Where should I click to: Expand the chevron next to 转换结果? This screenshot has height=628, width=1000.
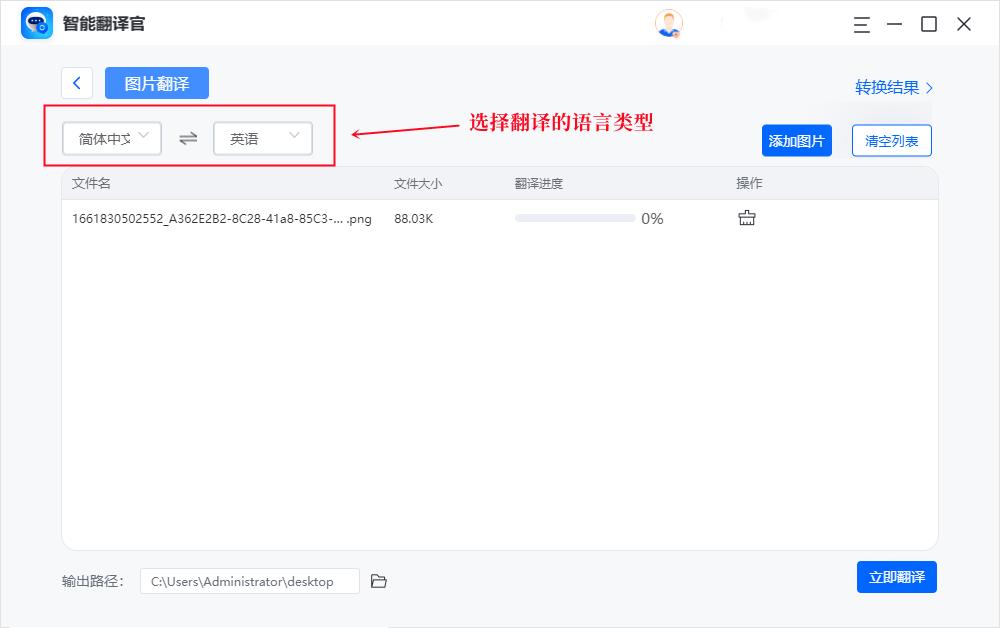[929, 88]
